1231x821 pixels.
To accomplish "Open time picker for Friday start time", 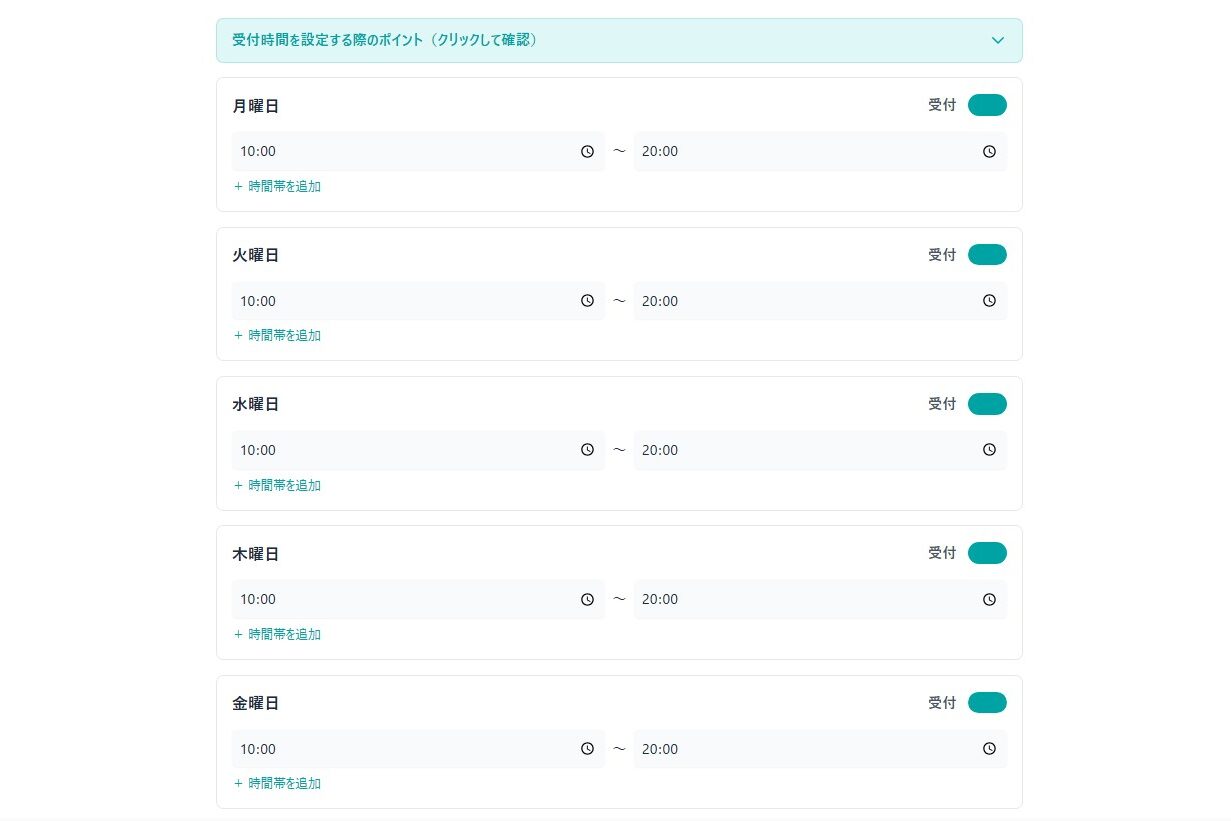I will (x=587, y=749).
